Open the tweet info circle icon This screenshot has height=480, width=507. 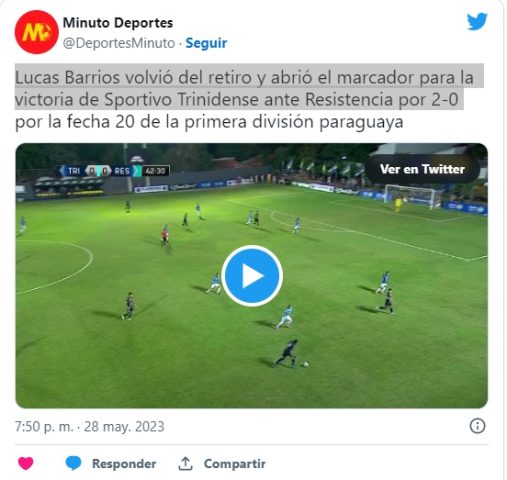pyautogui.click(x=477, y=426)
